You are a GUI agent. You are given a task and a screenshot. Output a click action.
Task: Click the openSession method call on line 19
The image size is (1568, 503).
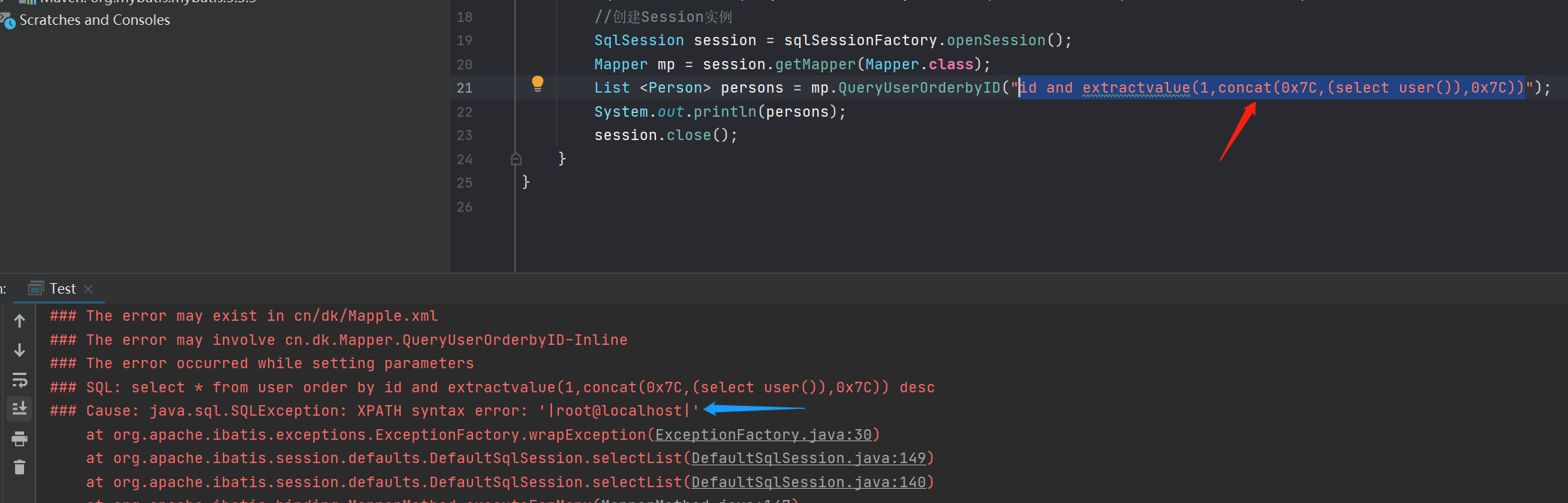pyautogui.click(x=996, y=41)
